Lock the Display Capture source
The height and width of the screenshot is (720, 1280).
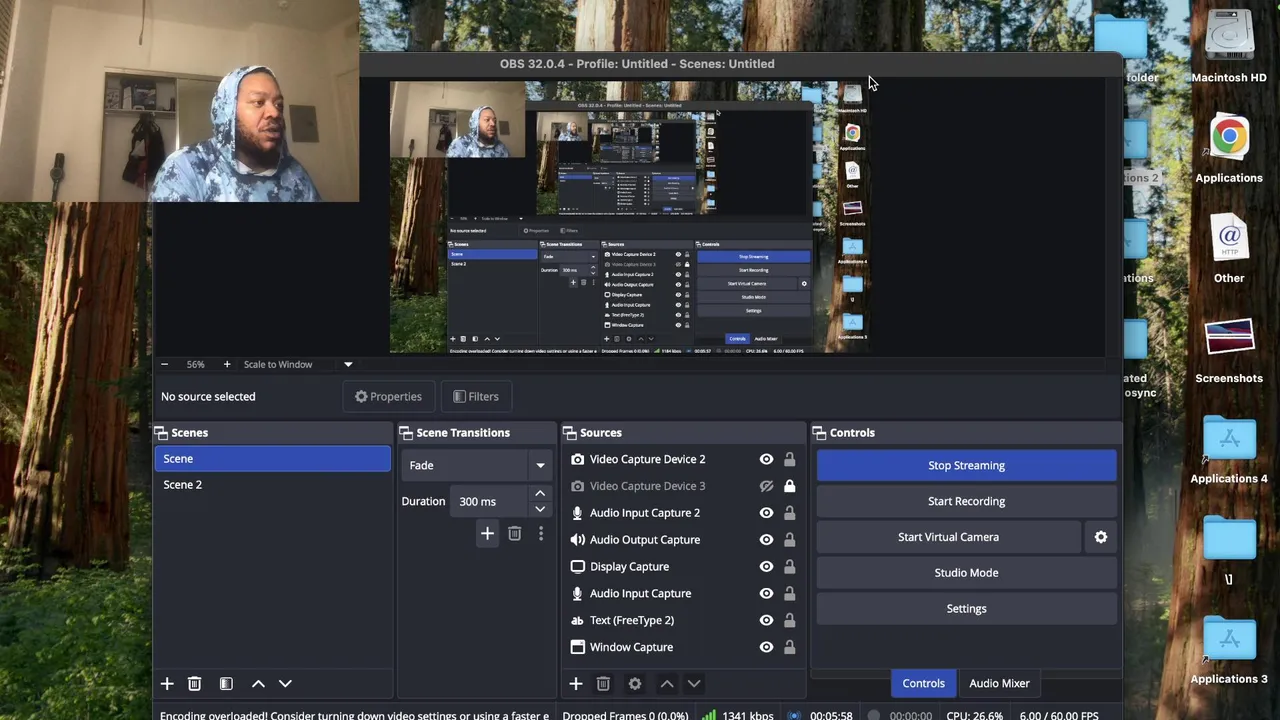click(789, 566)
